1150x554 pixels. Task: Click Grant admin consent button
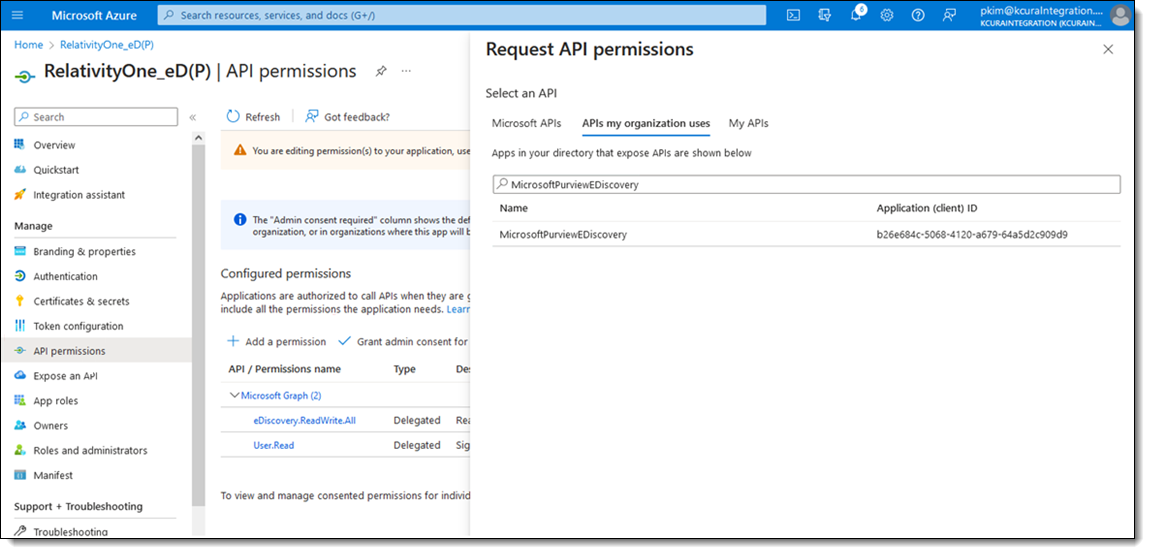click(x=403, y=341)
